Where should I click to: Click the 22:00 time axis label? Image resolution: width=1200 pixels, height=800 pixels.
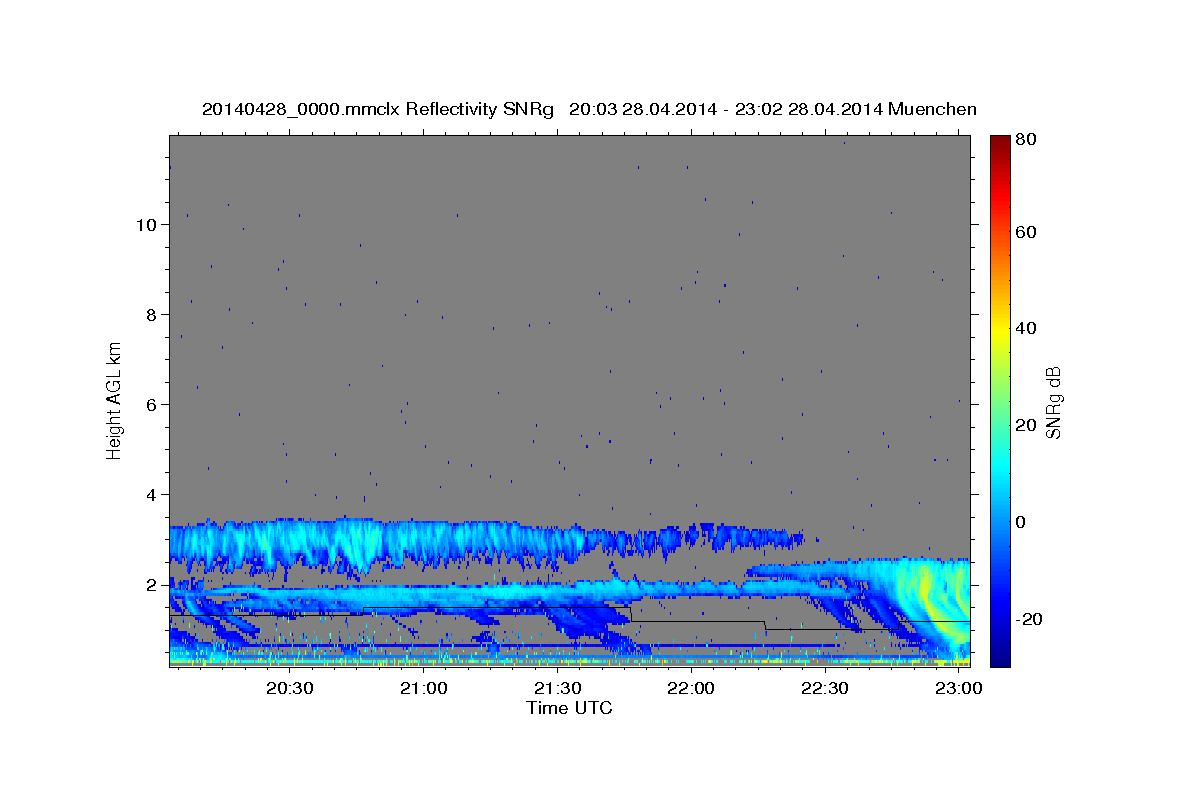tap(691, 688)
